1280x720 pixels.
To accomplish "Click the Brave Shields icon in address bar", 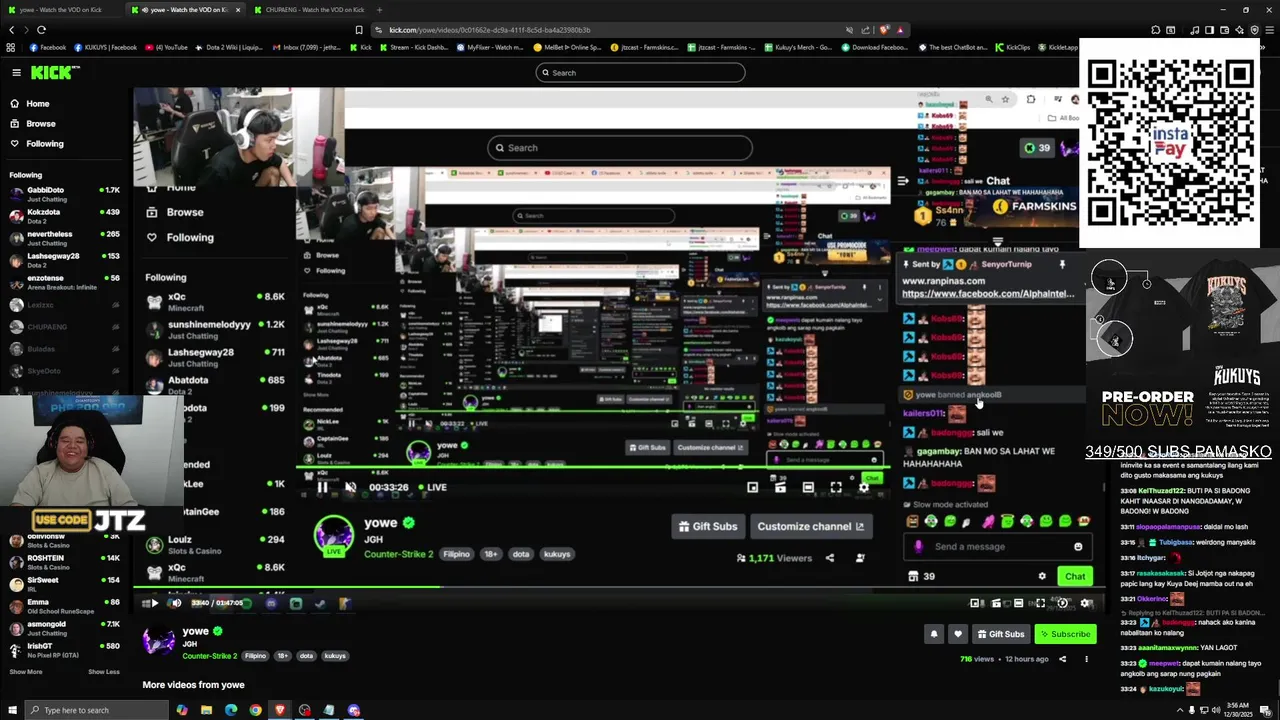I will click(884, 30).
